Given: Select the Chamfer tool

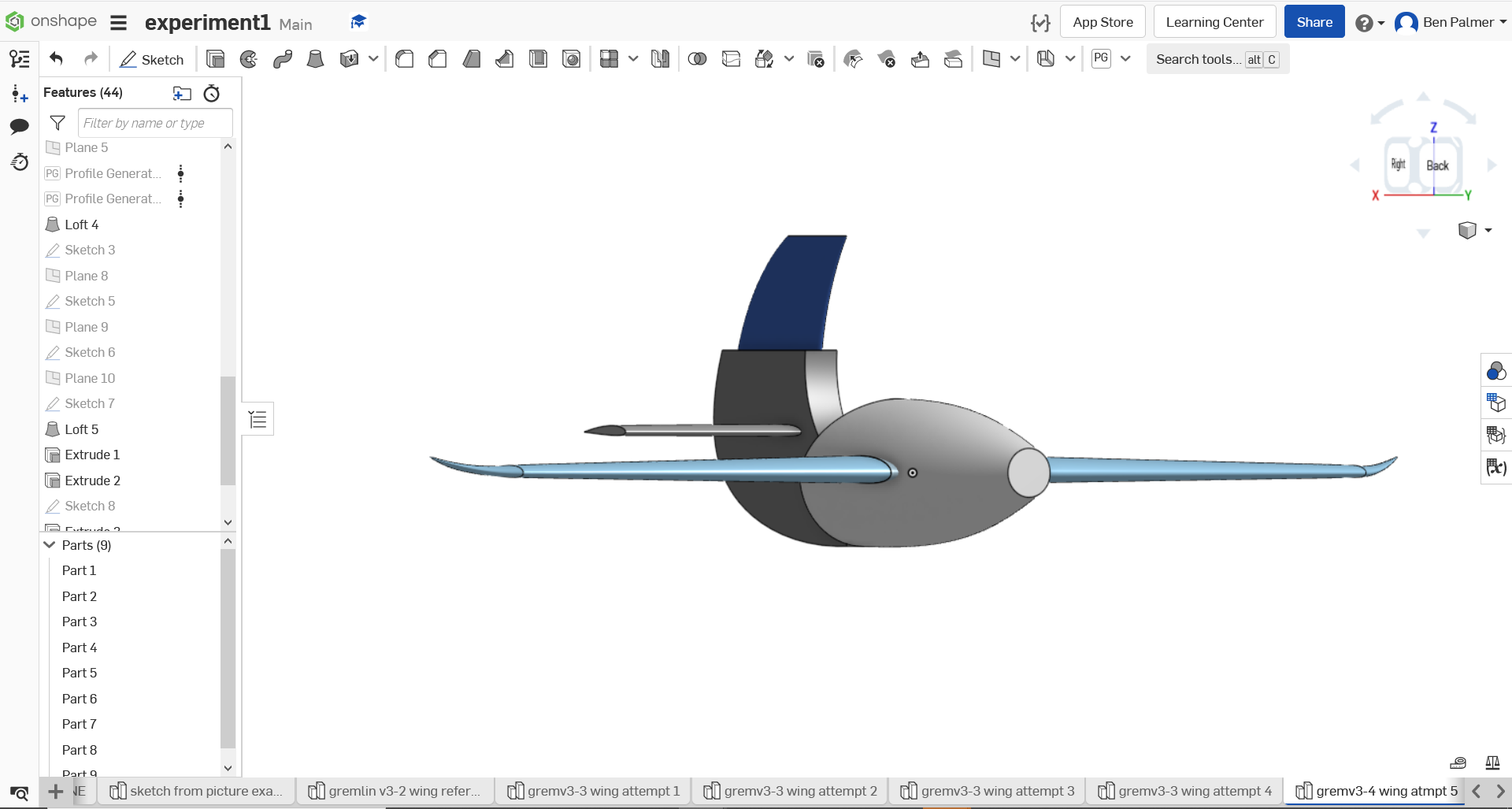Looking at the screenshot, I should pos(438,59).
